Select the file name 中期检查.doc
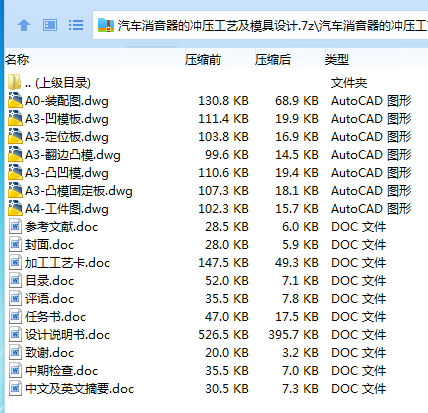This screenshot has width=428, height=413. click(62, 371)
